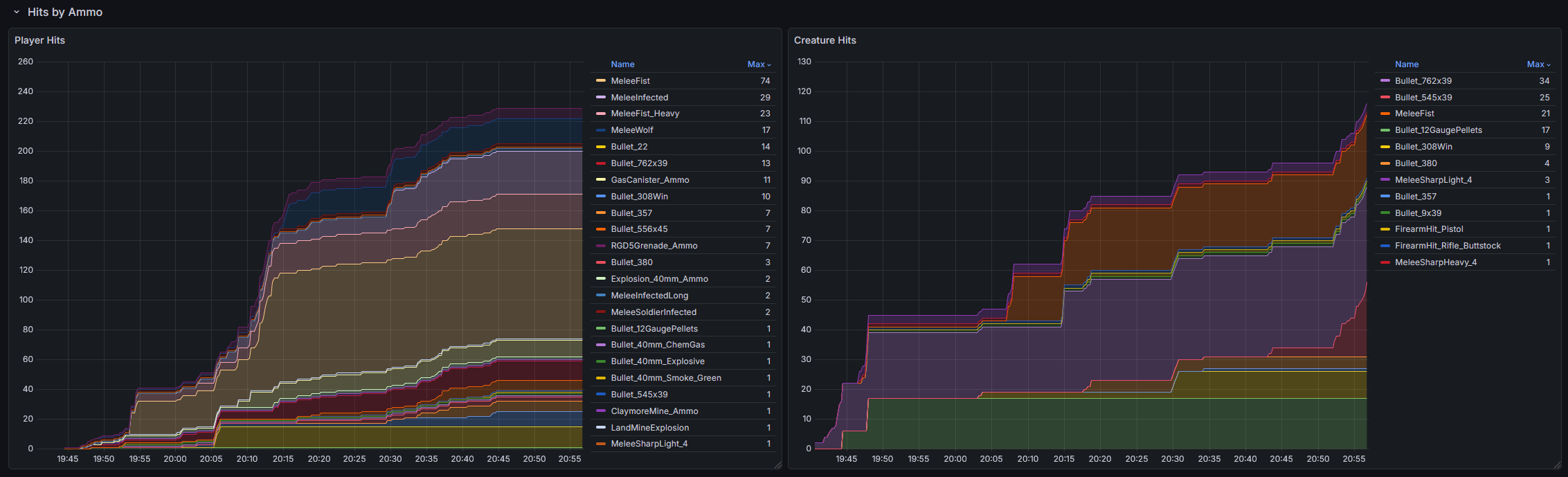The height and width of the screenshot is (477, 1568).
Task: Open the Creature Hits panel title
Action: click(824, 40)
